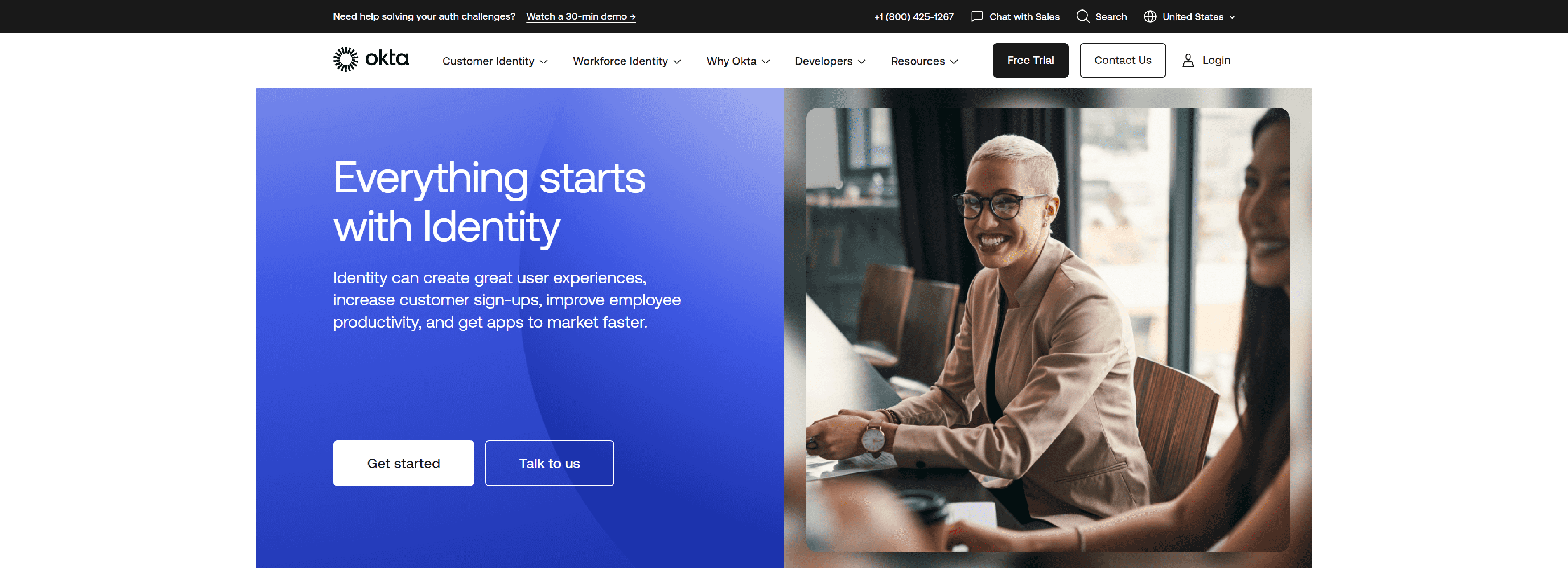Expand the Customer Identity menu chevron
The image size is (1568, 568).
coord(544,61)
